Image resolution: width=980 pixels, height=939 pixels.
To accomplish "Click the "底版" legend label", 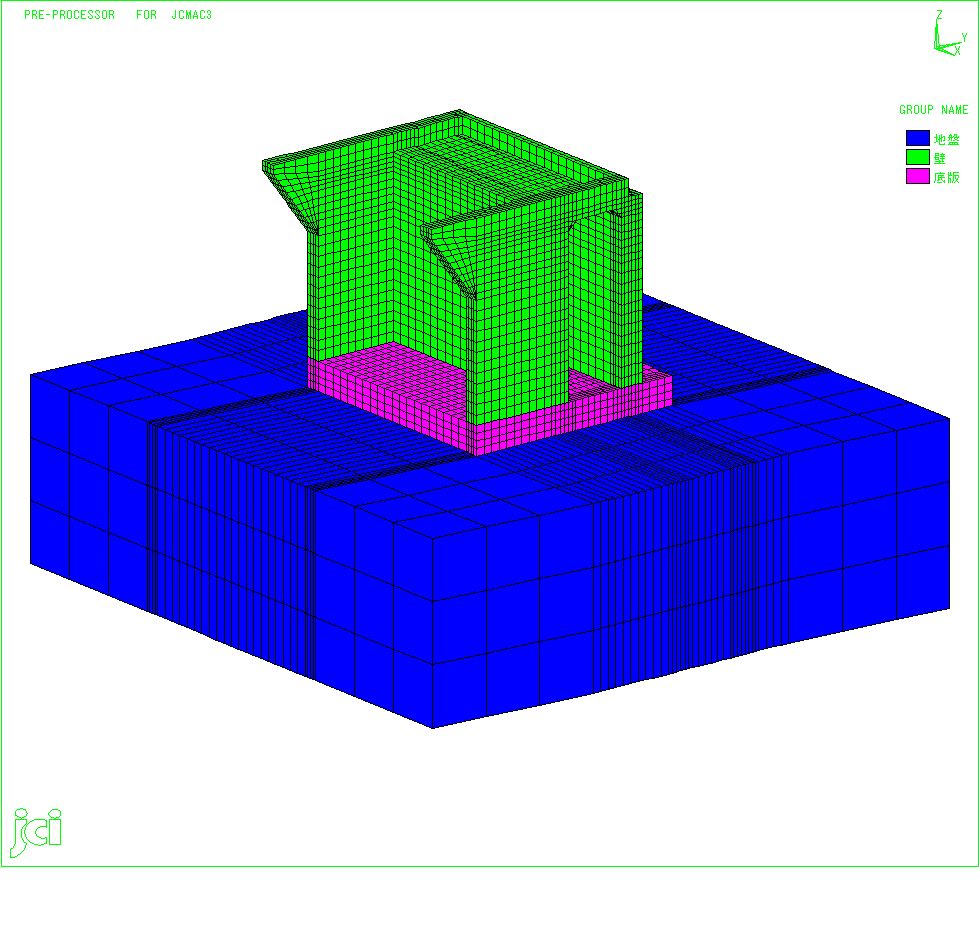I will coord(946,177).
